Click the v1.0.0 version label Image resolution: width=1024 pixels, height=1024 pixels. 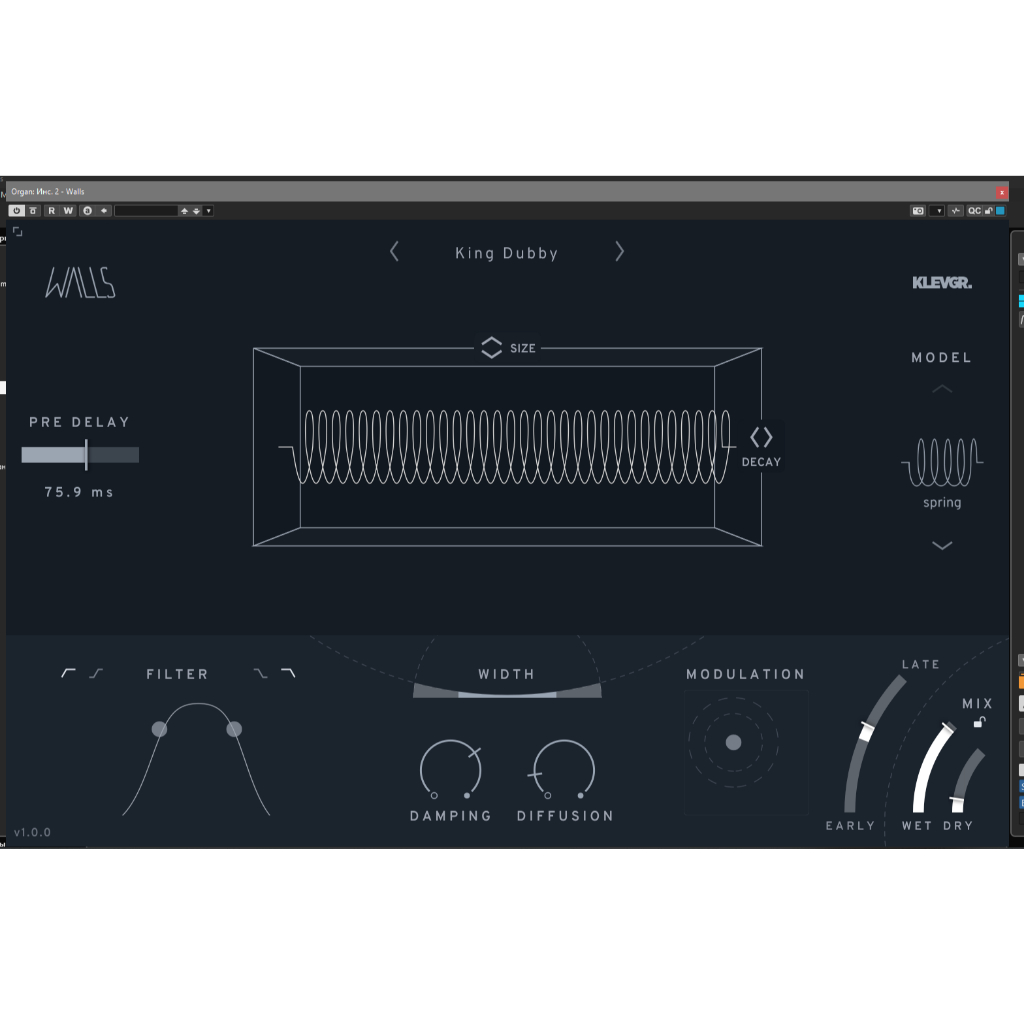32,832
